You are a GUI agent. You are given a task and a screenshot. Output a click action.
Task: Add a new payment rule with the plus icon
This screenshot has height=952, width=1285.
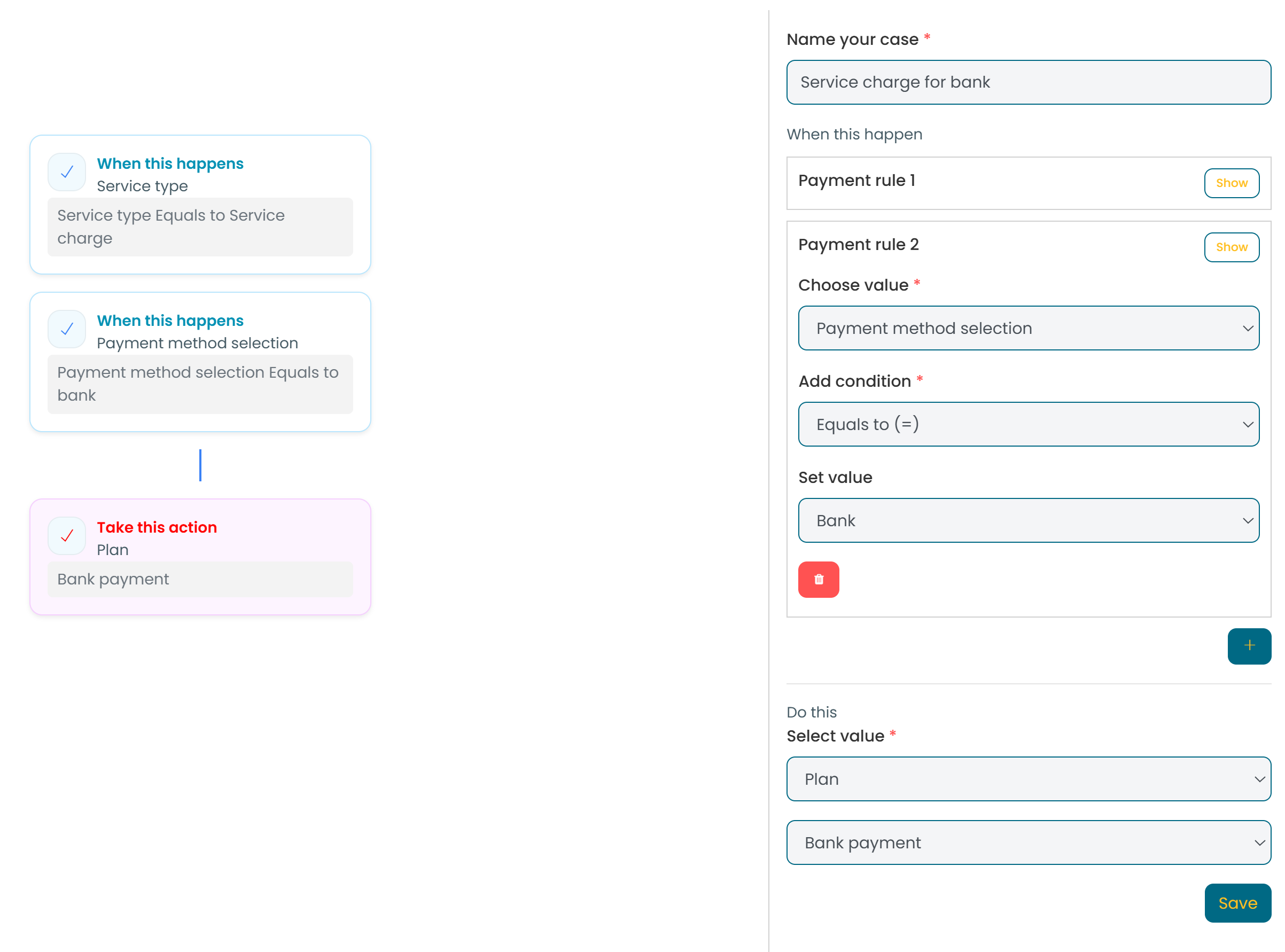point(1249,646)
